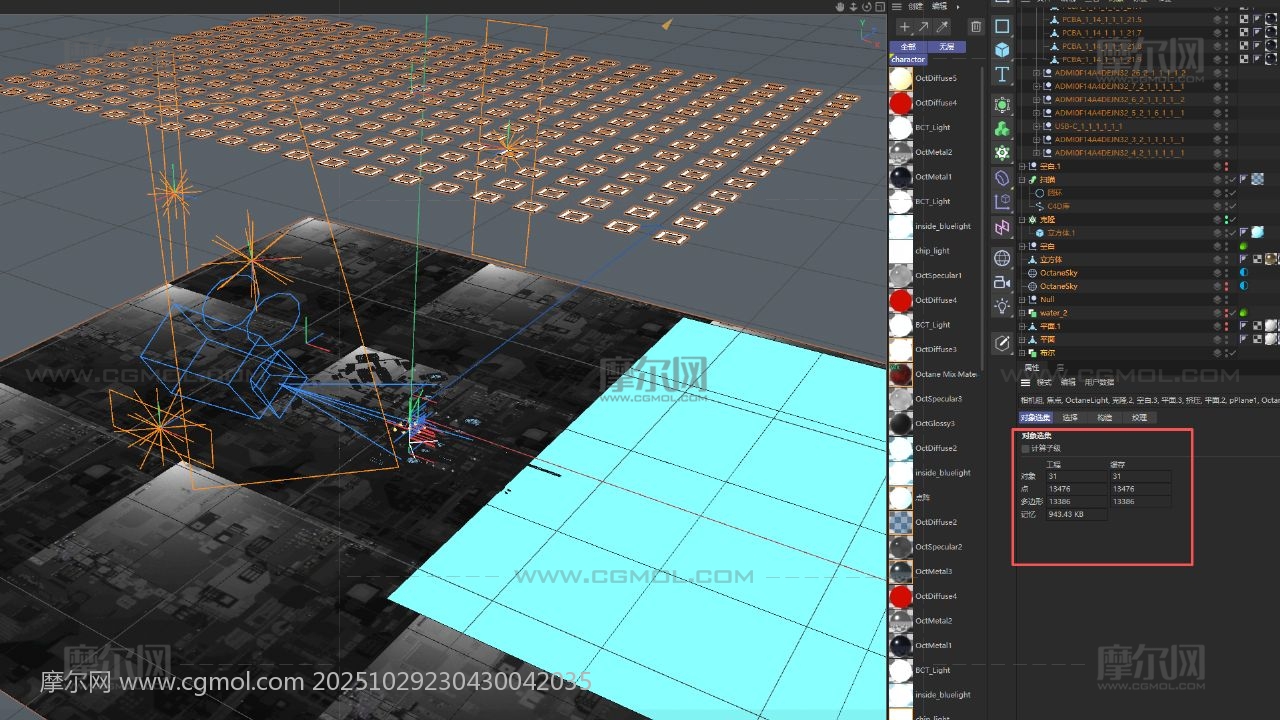The width and height of the screenshot is (1280, 720).
Task: Open the 用户数据 menu in attributes
Action: pos(1100,382)
